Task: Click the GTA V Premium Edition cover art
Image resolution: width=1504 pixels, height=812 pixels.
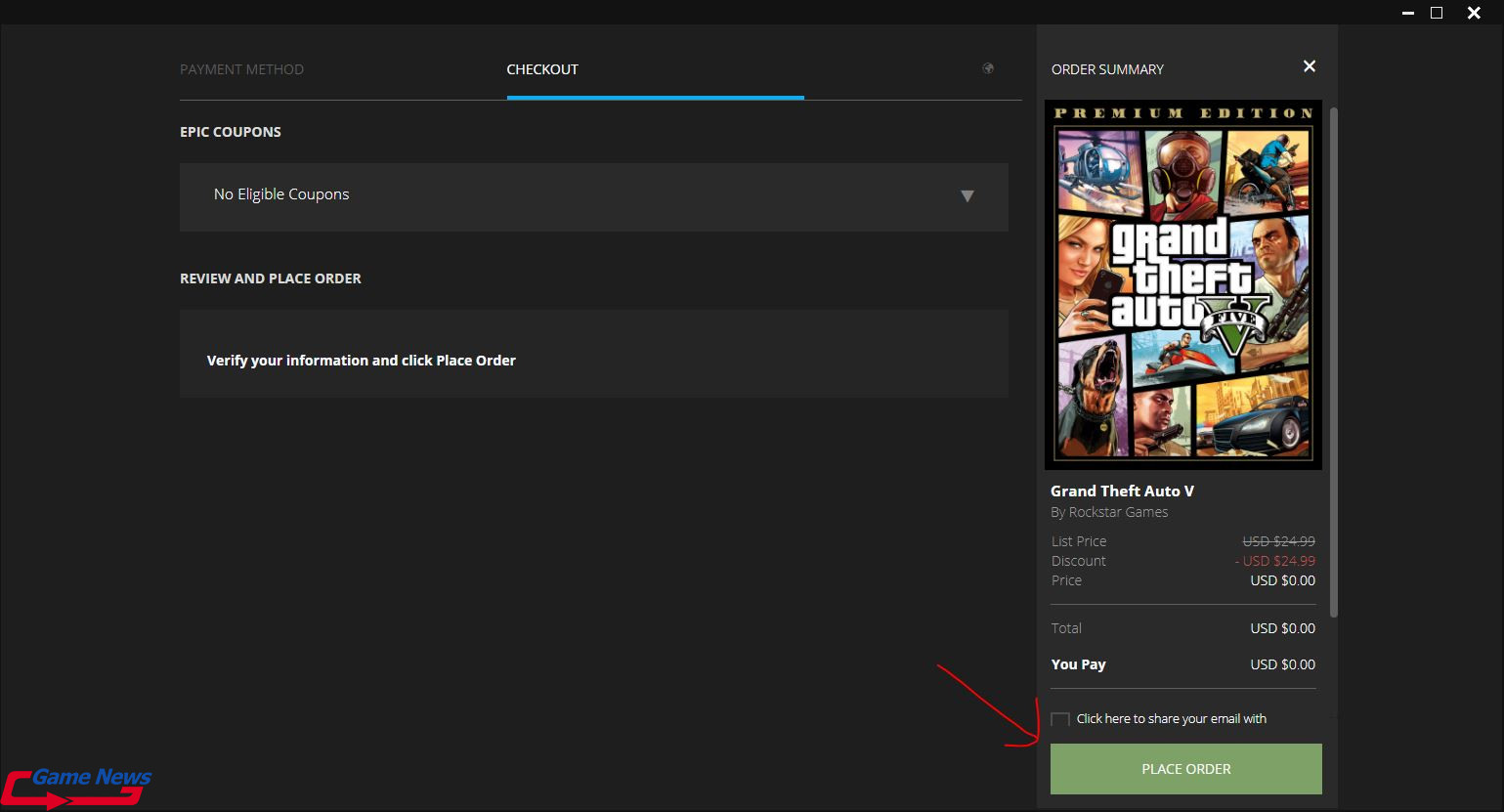Action: pyautogui.click(x=1182, y=284)
